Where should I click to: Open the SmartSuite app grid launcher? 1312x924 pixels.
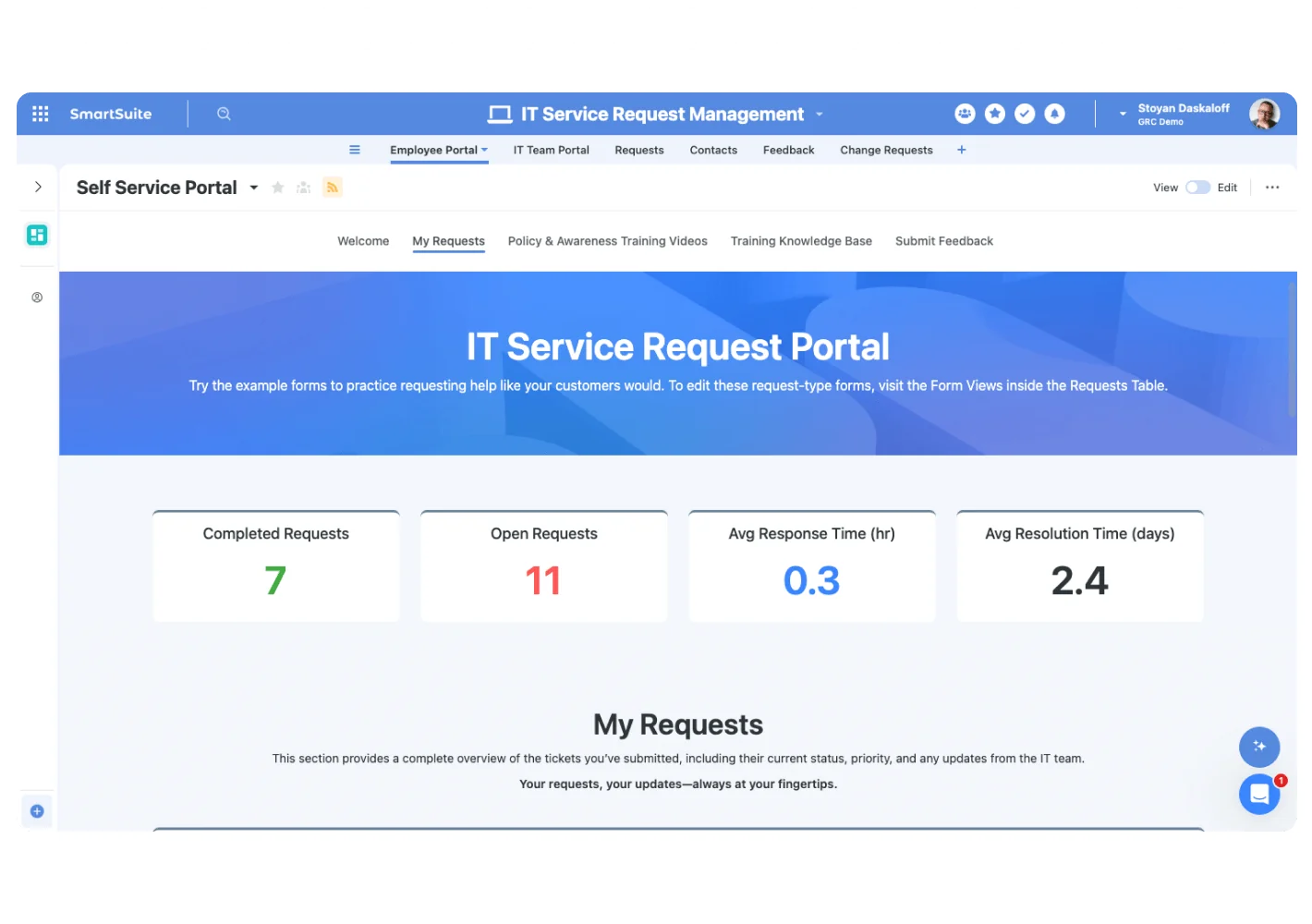pyautogui.click(x=40, y=114)
